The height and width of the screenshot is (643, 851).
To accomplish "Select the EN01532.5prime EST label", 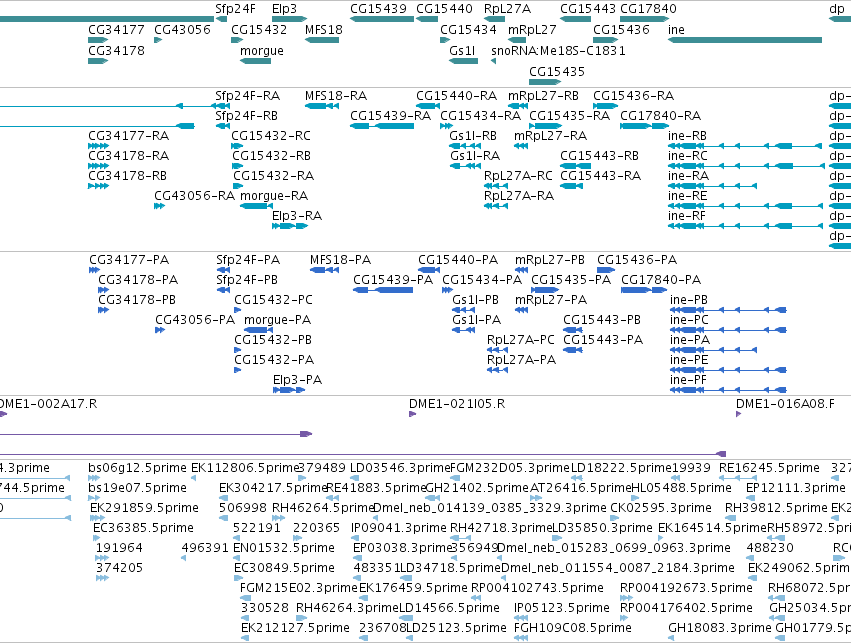I will point(284,548).
